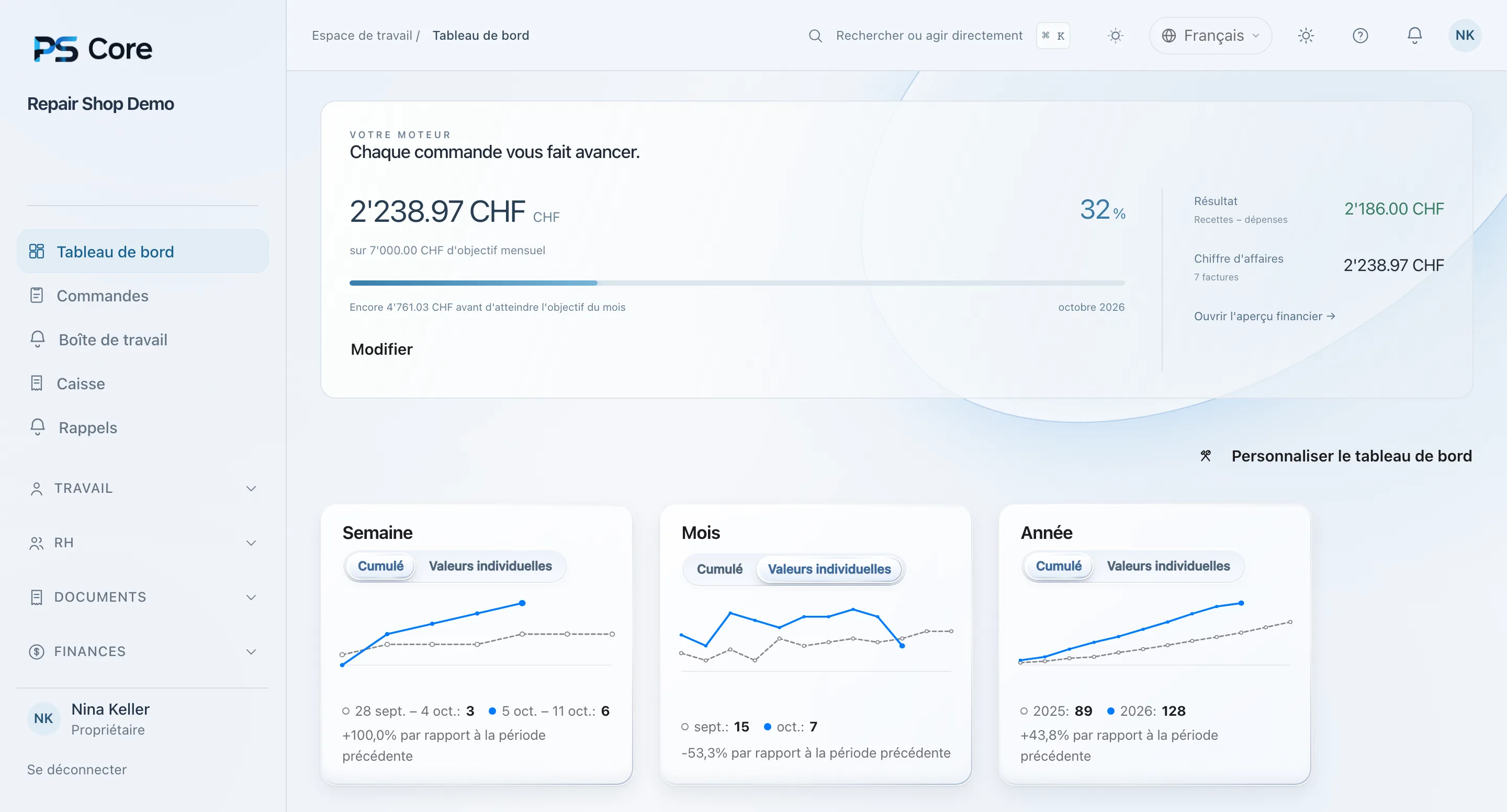Image resolution: width=1507 pixels, height=812 pixels.
Task: Click the FINANCES dollar coin icon
Action: [36, 651]
